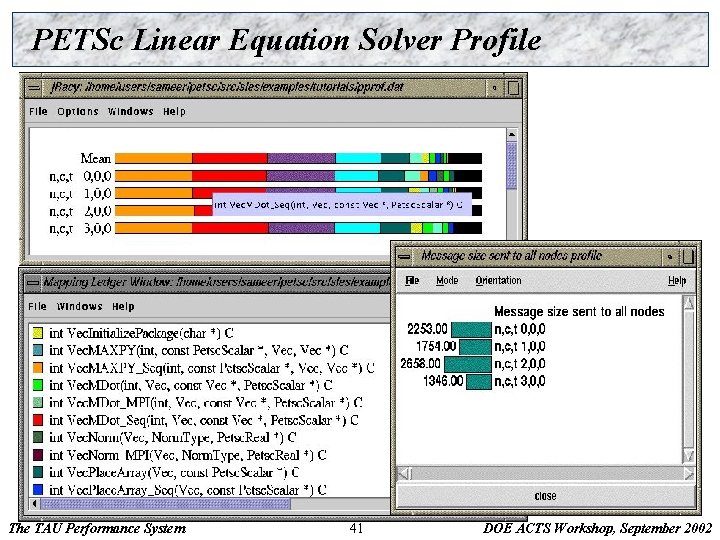
Task: Click value 1346.00 in Message size window
Action: click(443, 381)
